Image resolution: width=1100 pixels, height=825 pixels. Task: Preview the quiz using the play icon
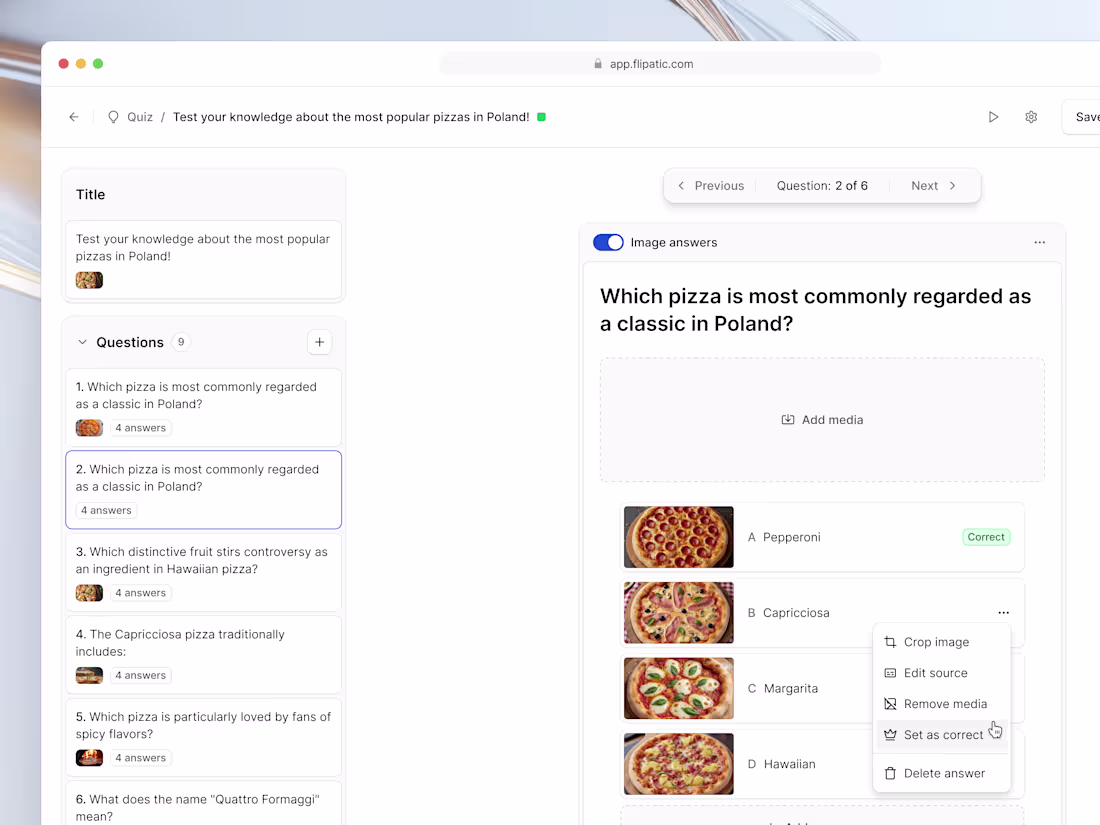coord(994,117)
